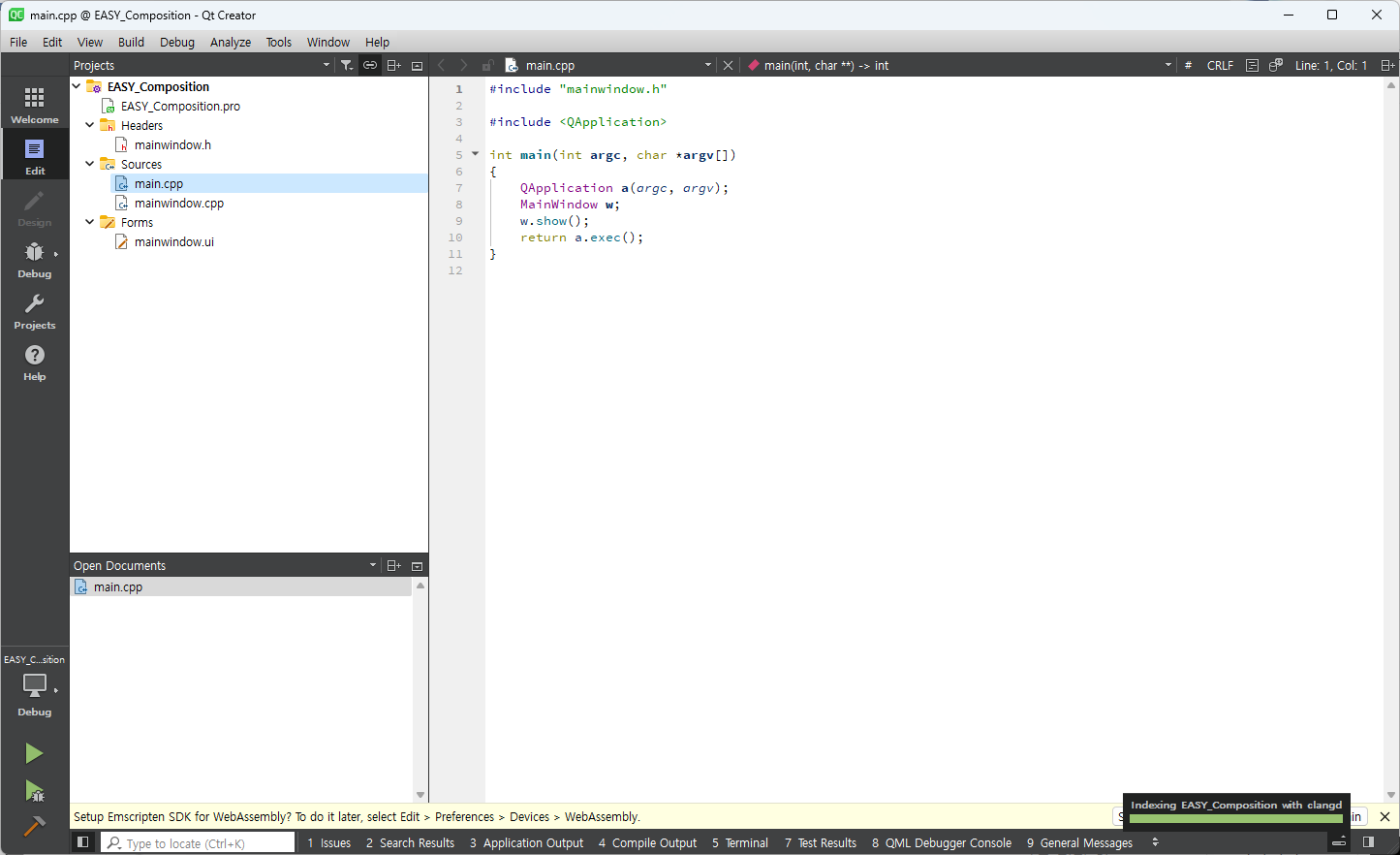Image resolution: width=1400 pixels, height=855 pixels.
Task: Toggle right sidebar visibility button
Action: pos(1368,842)
